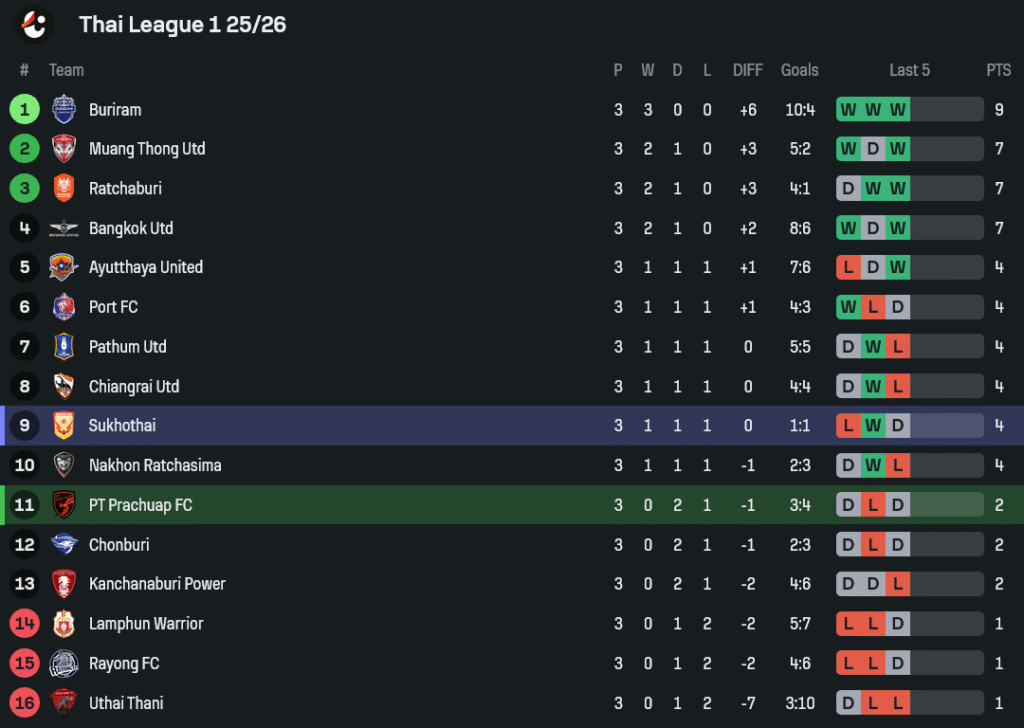Click the Thai League 1 logo icon

point(35,24)
